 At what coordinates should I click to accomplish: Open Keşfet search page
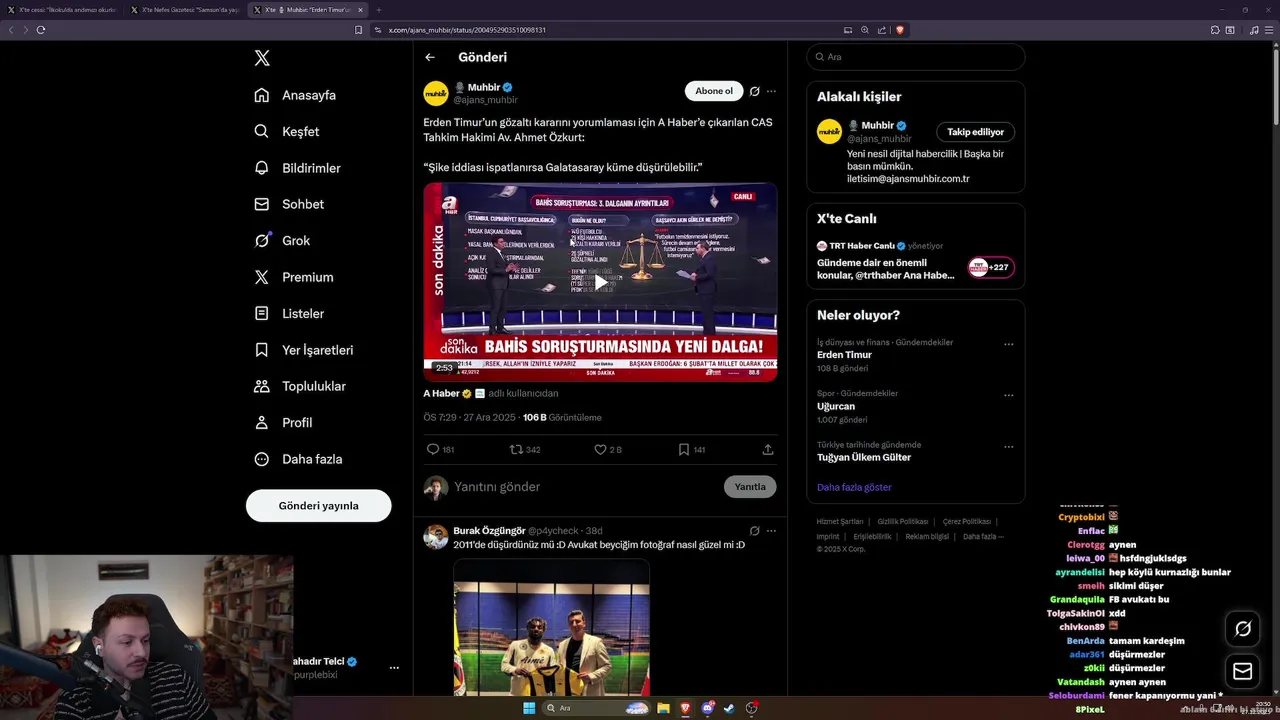287,131
